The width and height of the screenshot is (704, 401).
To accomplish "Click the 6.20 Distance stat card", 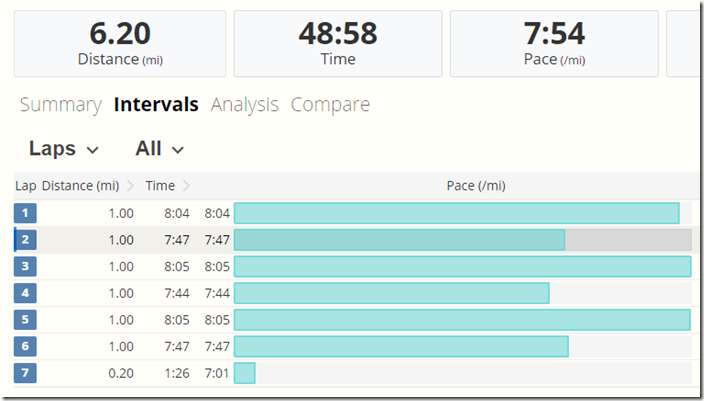I will (x=120, y=43).
